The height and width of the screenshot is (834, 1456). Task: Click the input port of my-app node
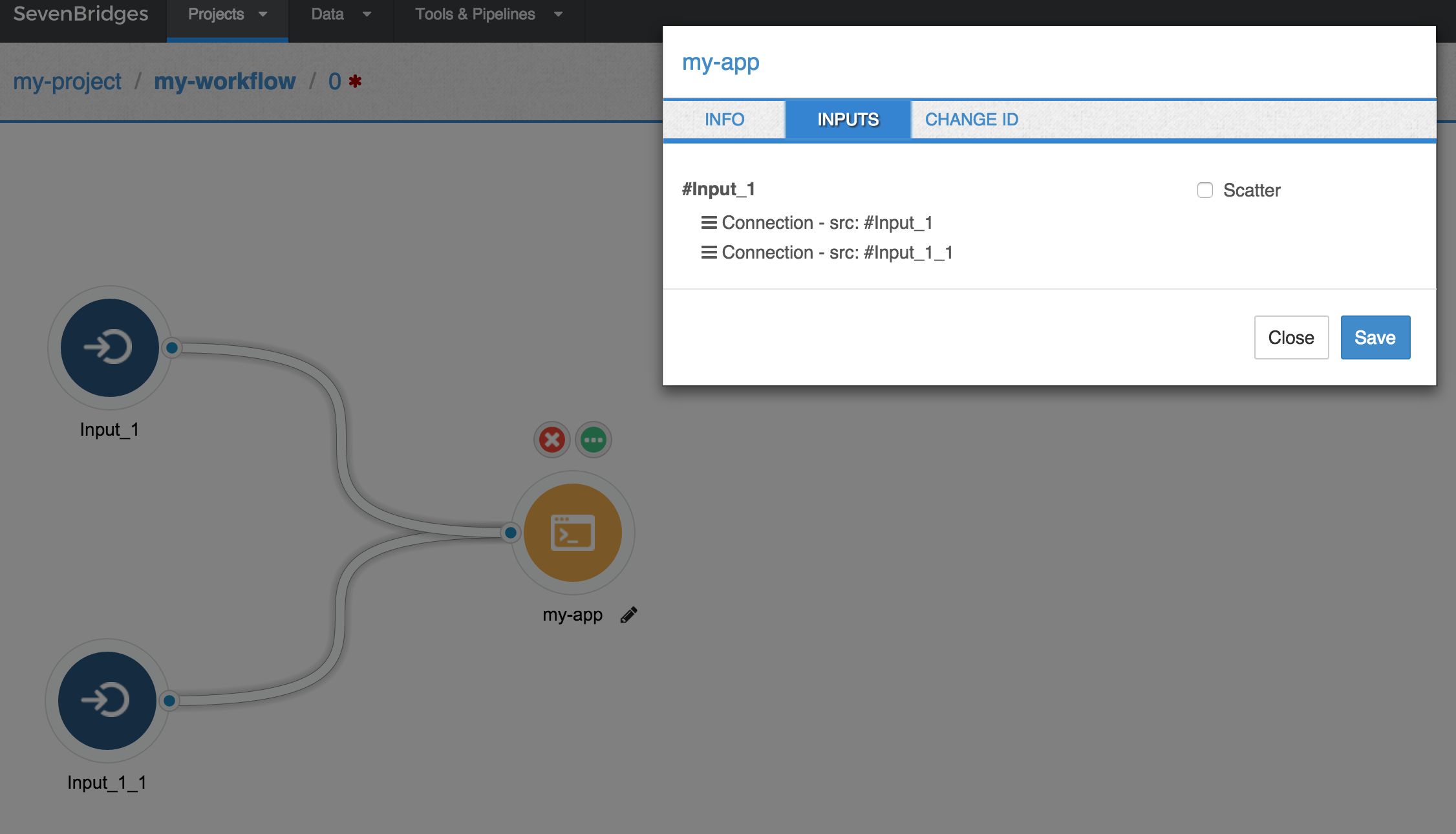(511, 533)
